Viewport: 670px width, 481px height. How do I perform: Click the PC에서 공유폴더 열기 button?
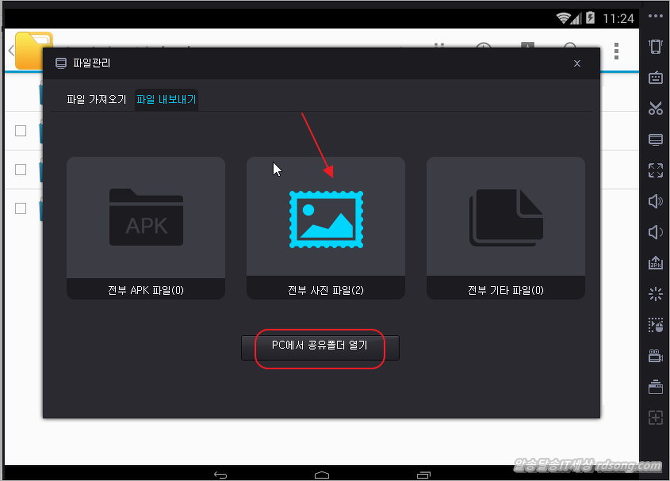coord(320,346)
